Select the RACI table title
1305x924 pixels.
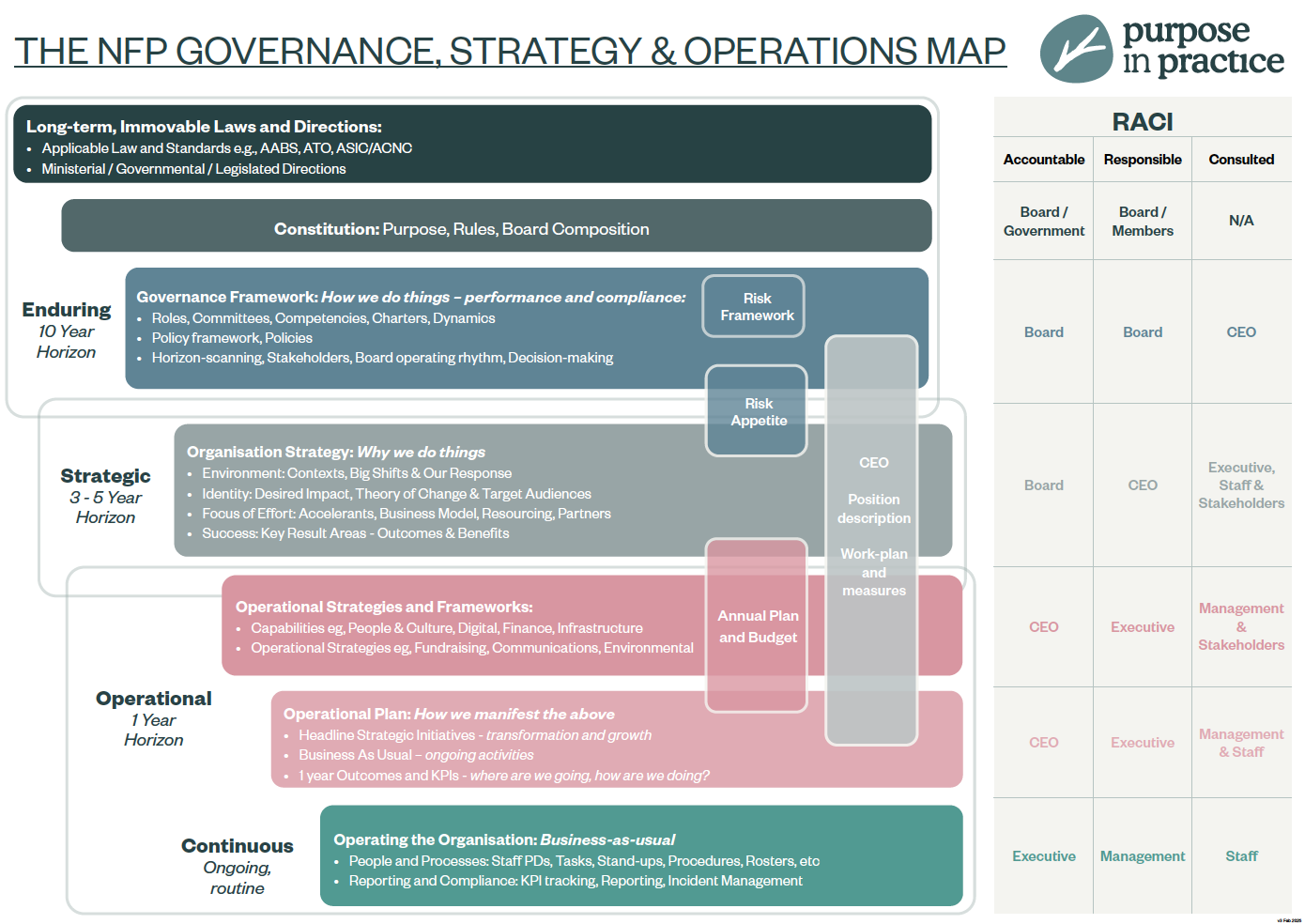point(1143,122)
